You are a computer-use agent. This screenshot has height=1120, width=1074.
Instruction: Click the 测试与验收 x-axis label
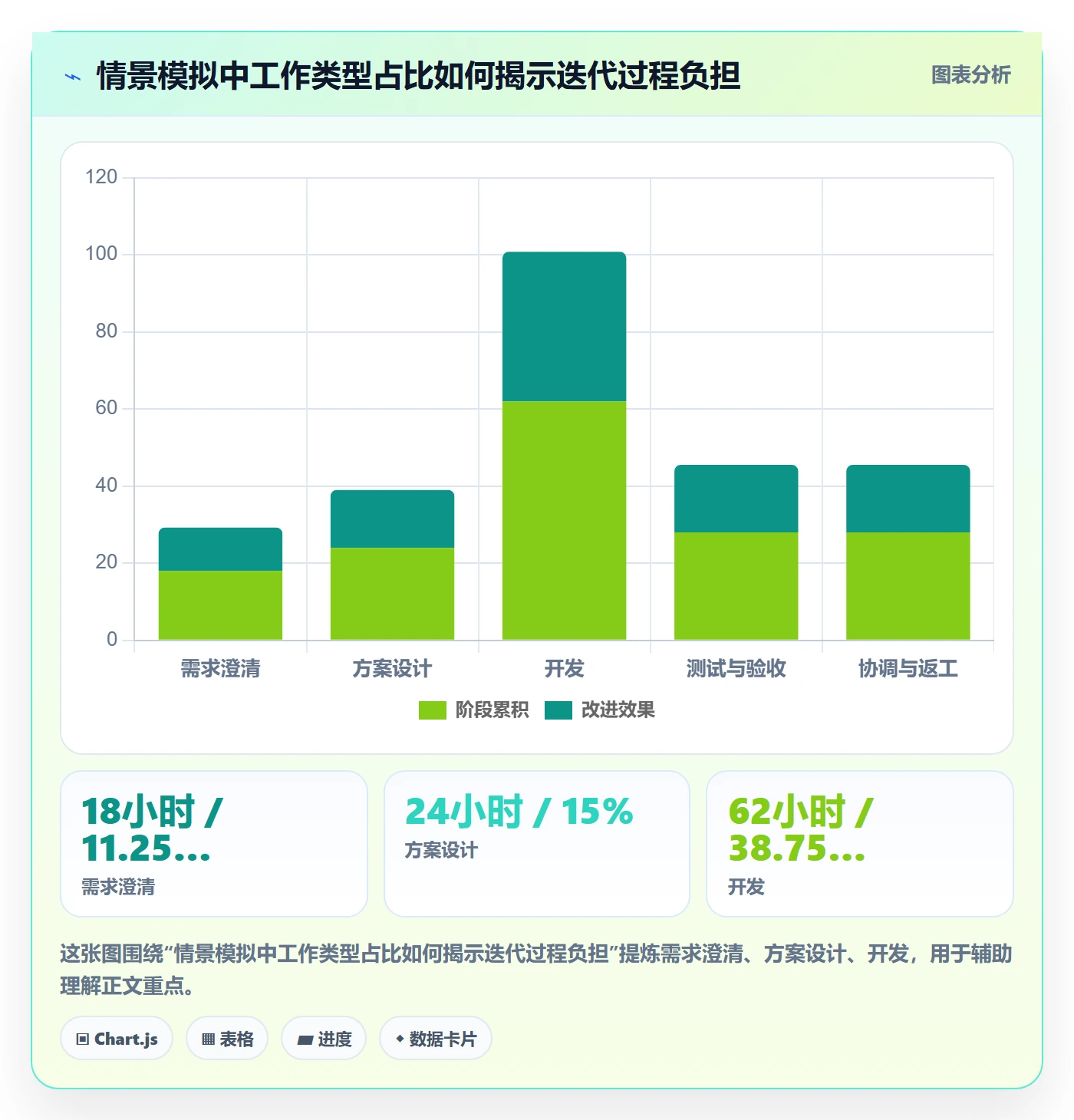[736, 669]
